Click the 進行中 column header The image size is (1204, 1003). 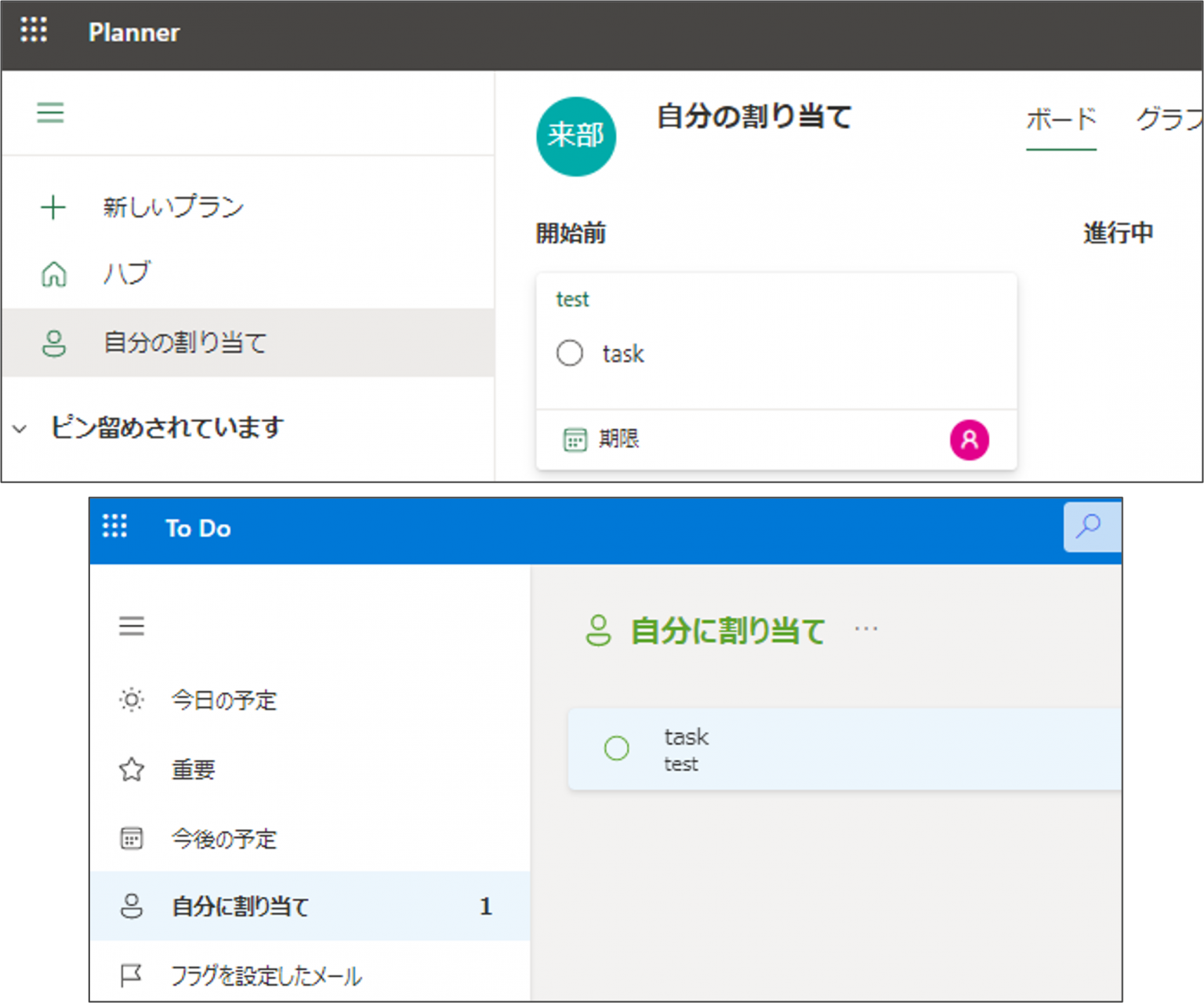click(1118, 233)
